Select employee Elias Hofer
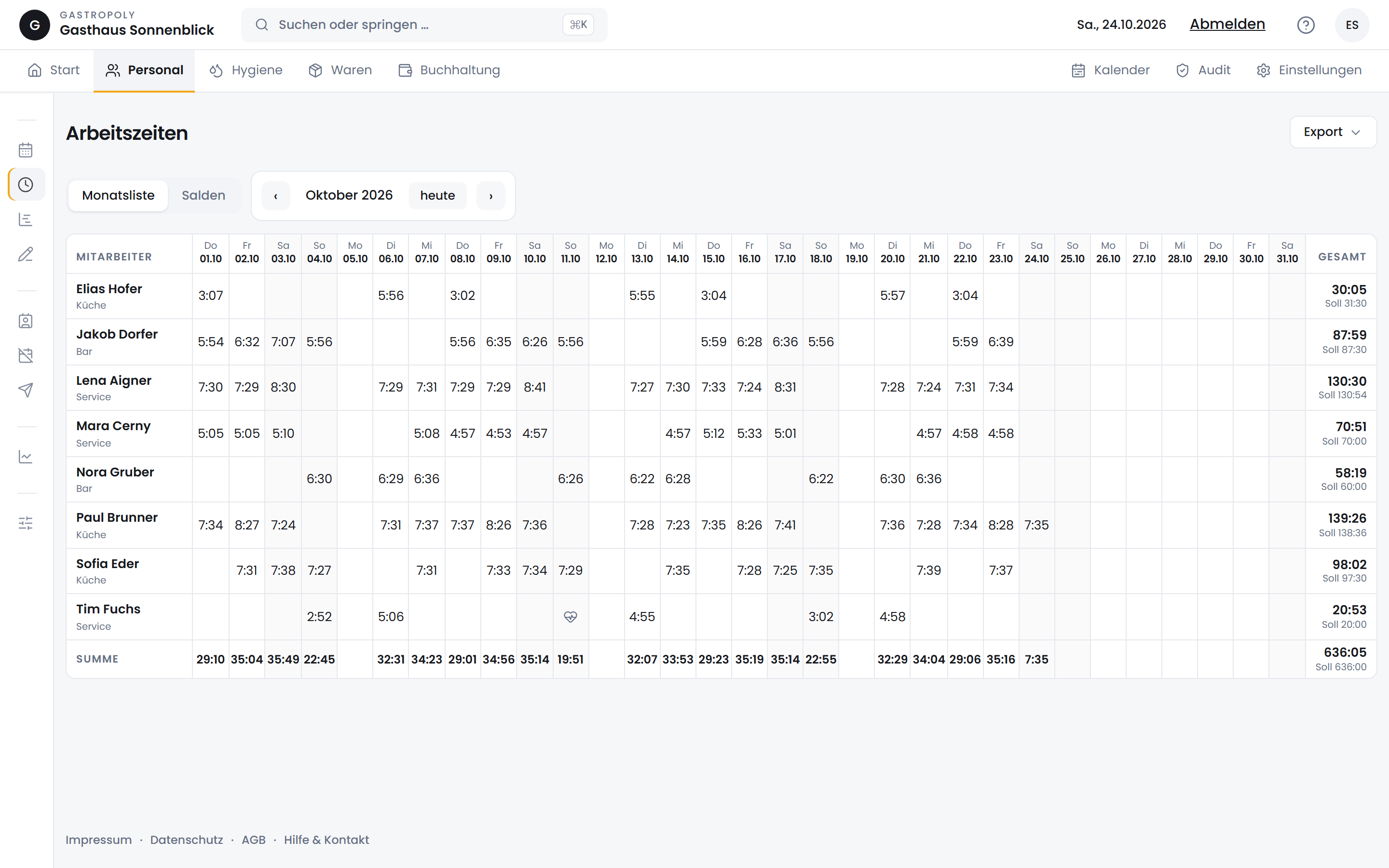 tap(109, 289)
